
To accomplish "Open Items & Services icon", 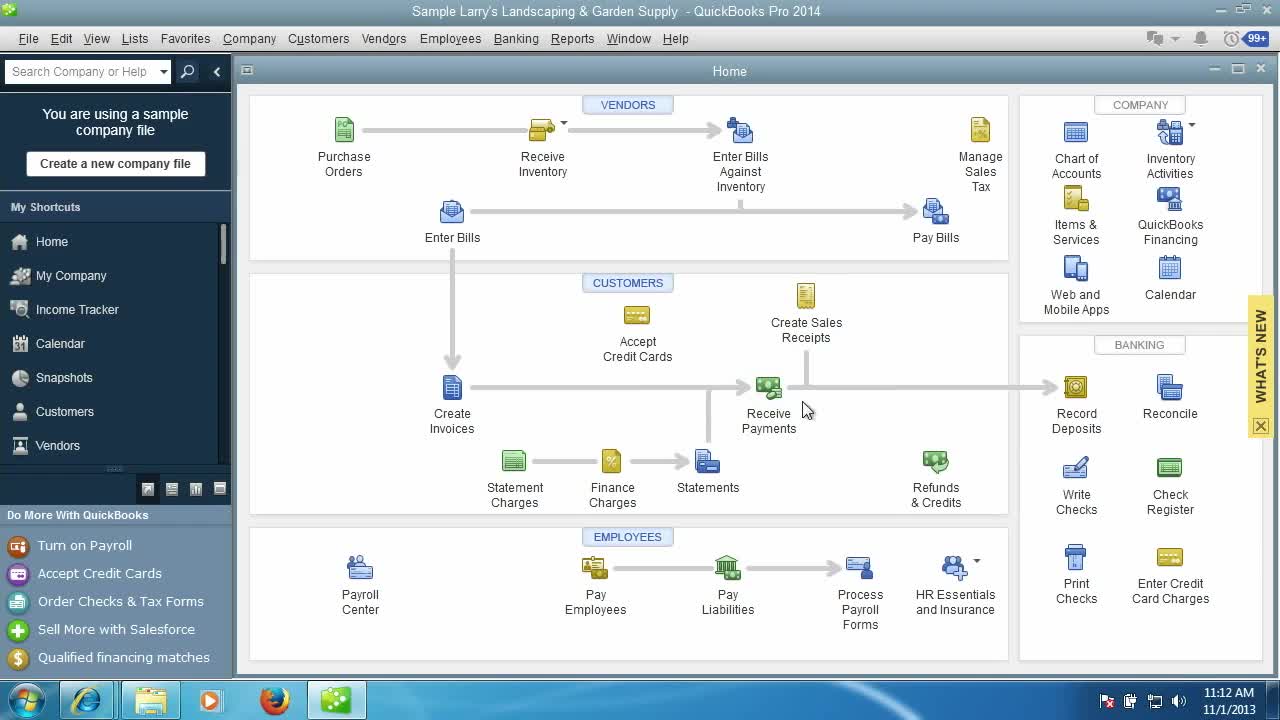I will (1076, 198).
